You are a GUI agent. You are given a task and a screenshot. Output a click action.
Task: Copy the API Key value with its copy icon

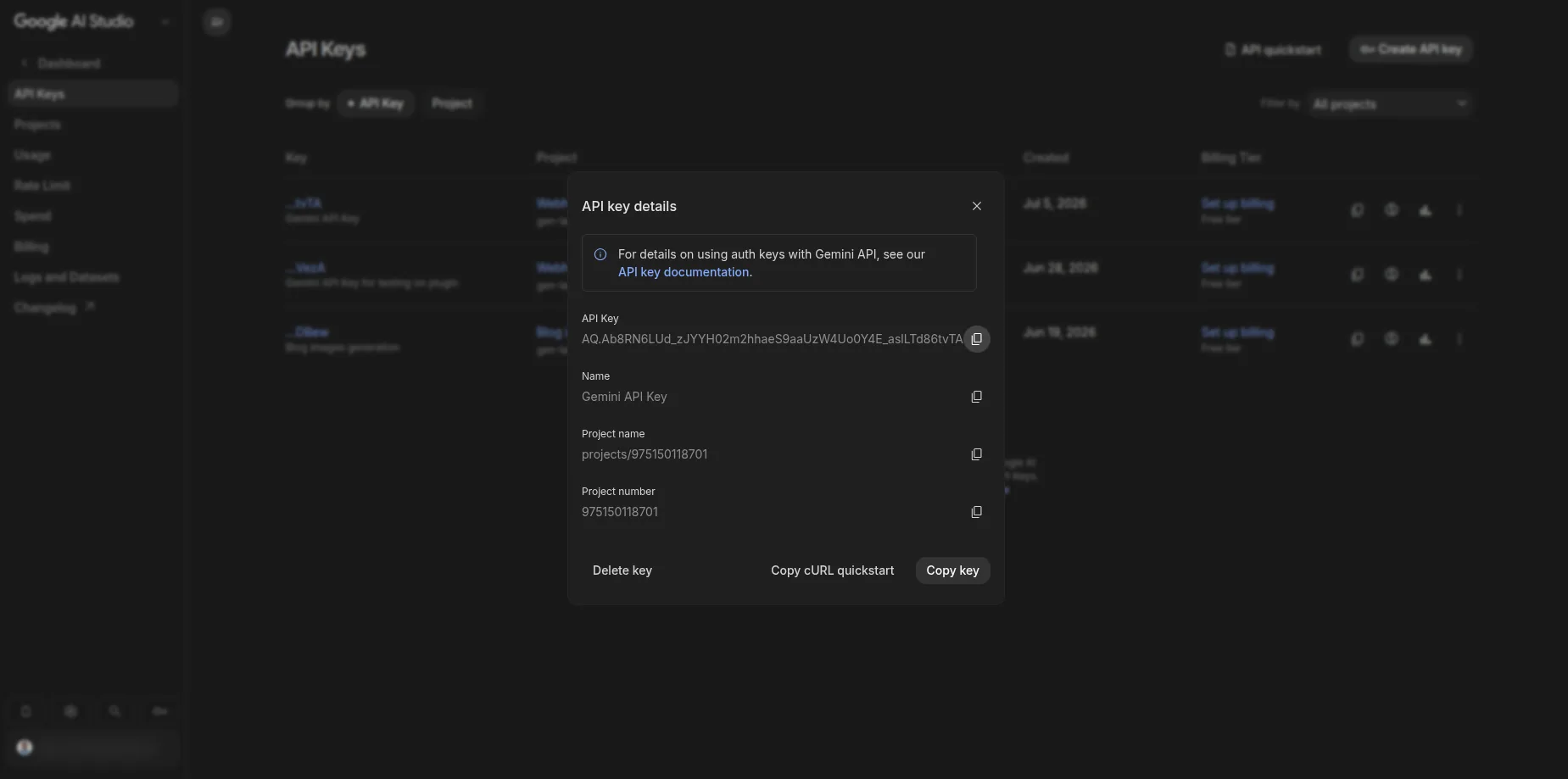(976, 339)
